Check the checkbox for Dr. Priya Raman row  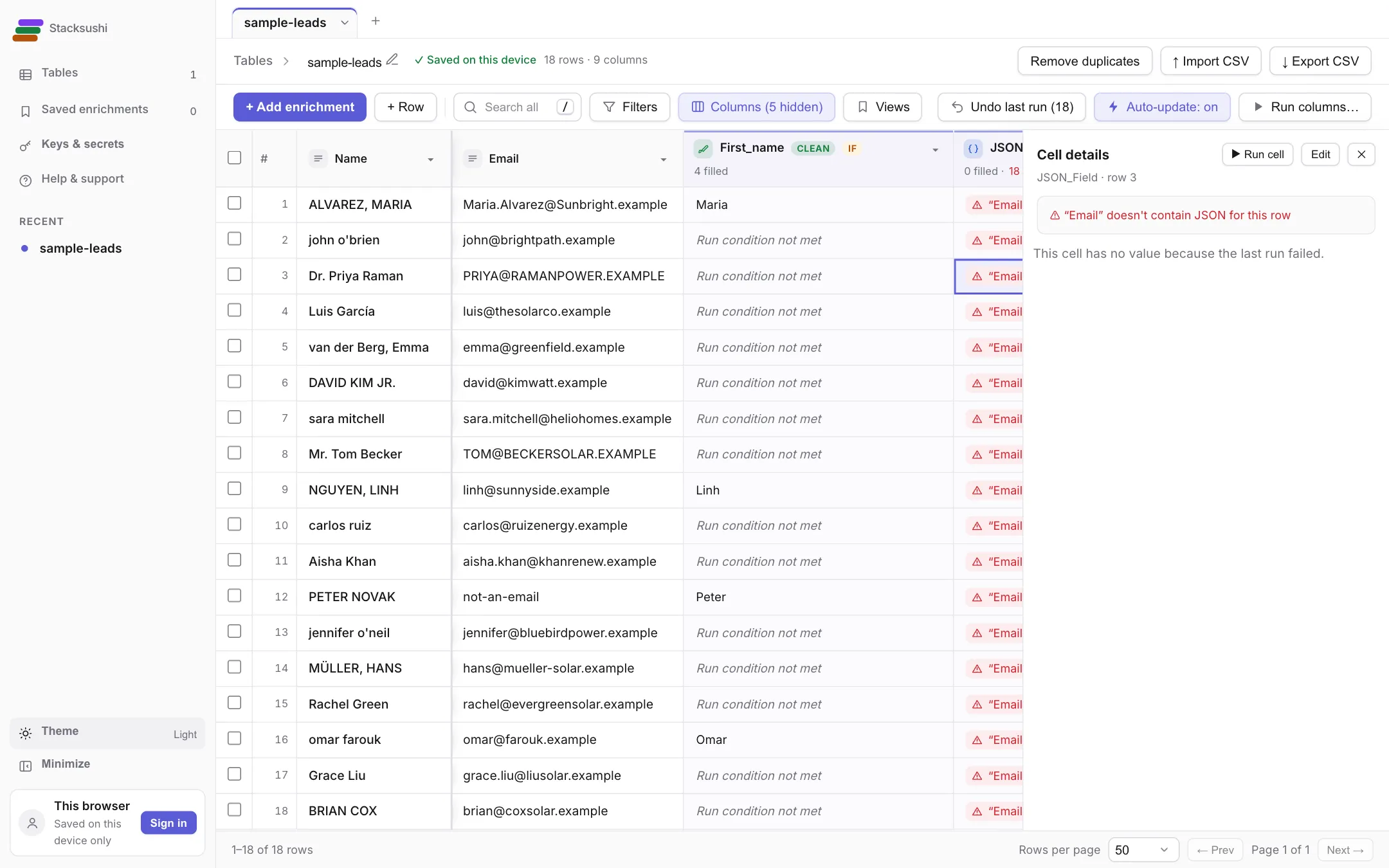click(235, 275)
